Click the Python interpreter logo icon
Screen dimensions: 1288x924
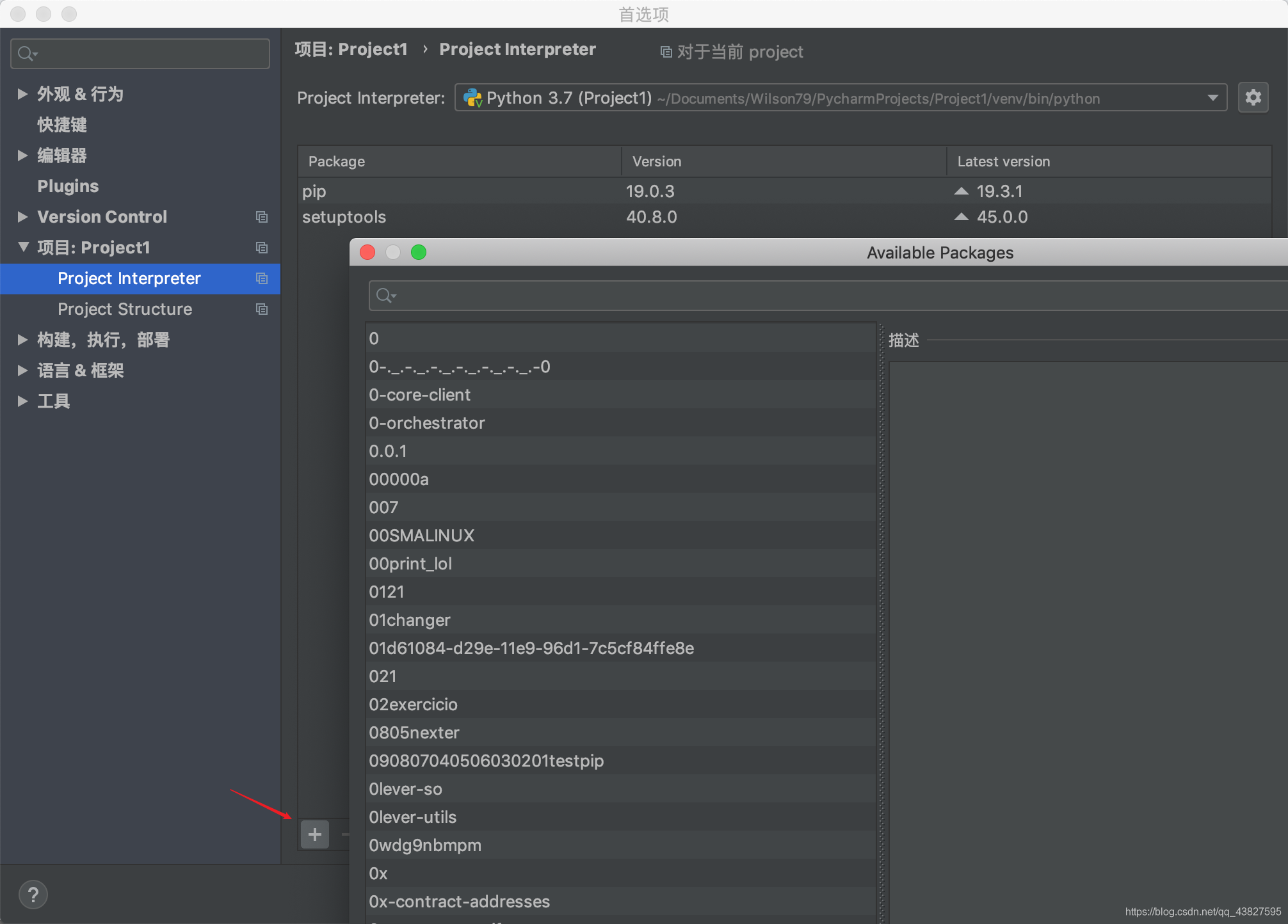472,98
